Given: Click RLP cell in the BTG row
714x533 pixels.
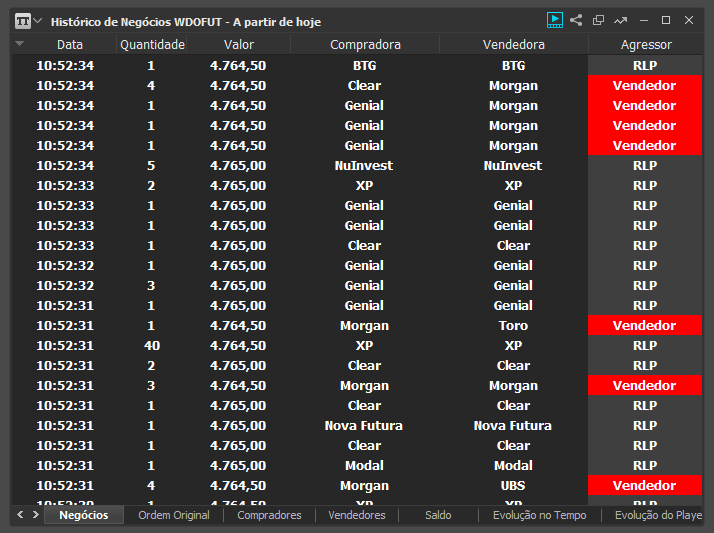Looking at the screenshot, I should (x=645, y=66).
